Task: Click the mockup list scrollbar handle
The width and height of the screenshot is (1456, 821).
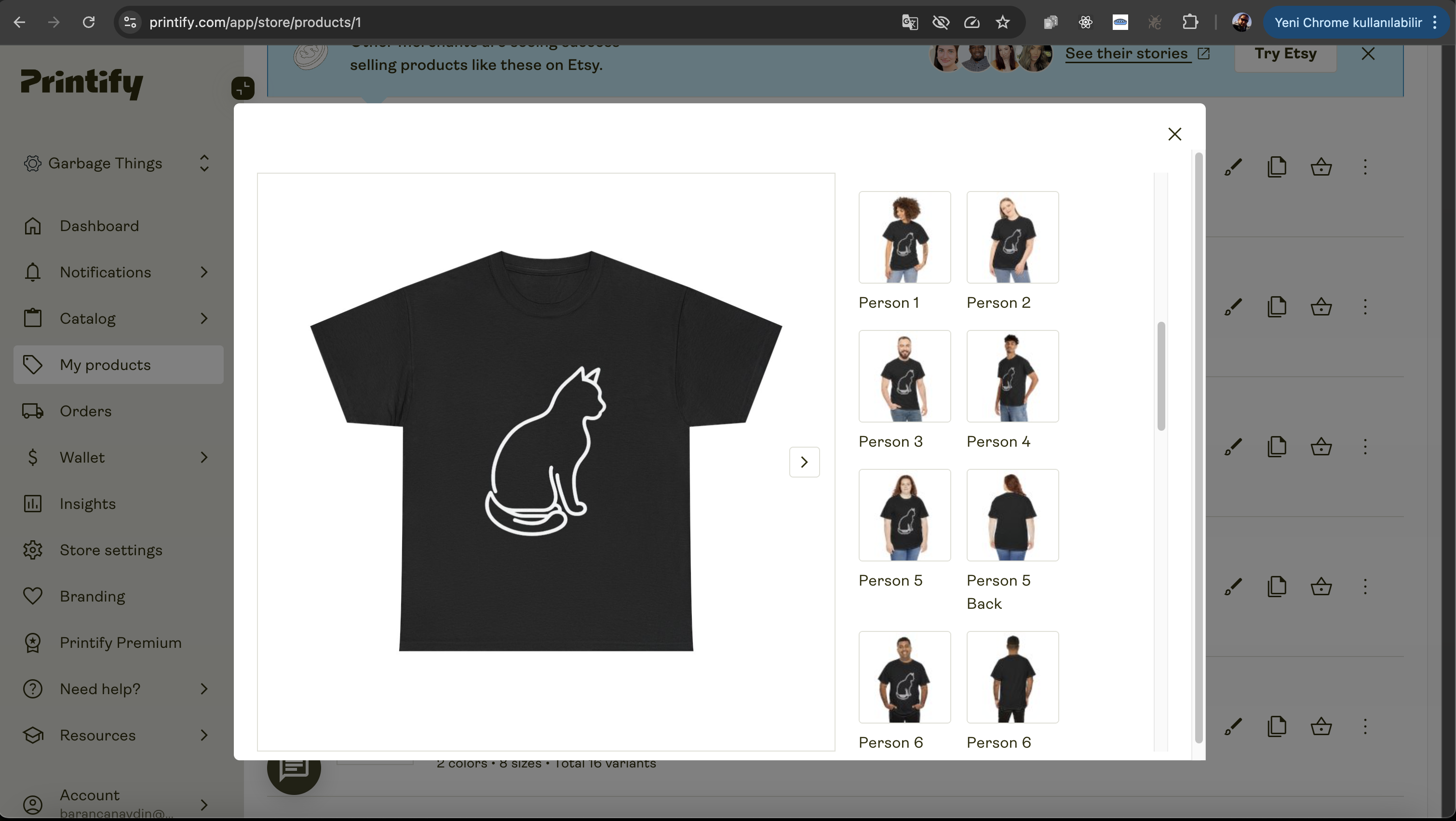Action: point(1161,376)
